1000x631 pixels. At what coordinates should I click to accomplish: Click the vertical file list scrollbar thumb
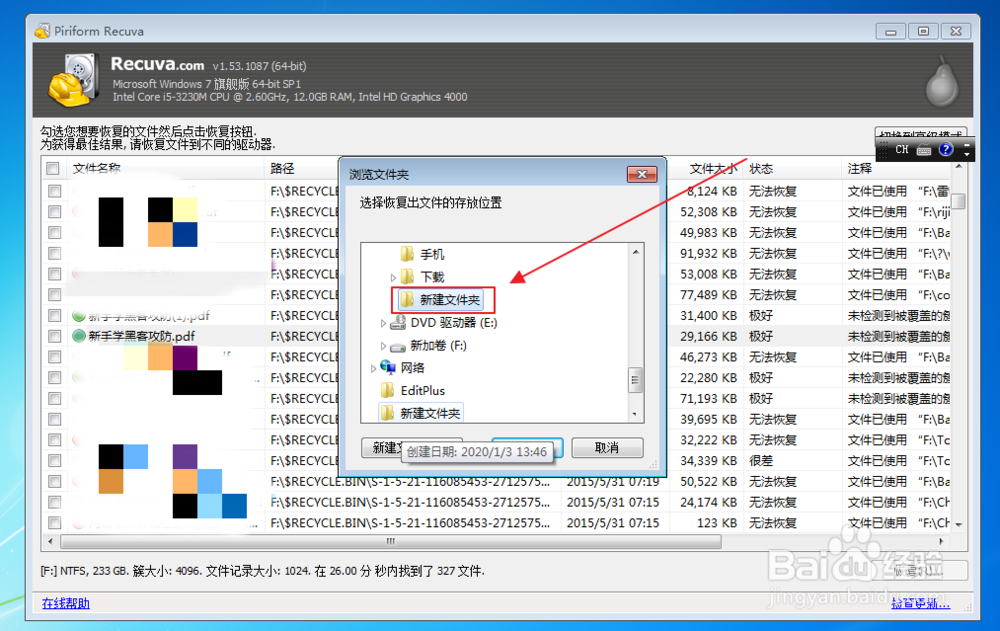coord(959,202)
